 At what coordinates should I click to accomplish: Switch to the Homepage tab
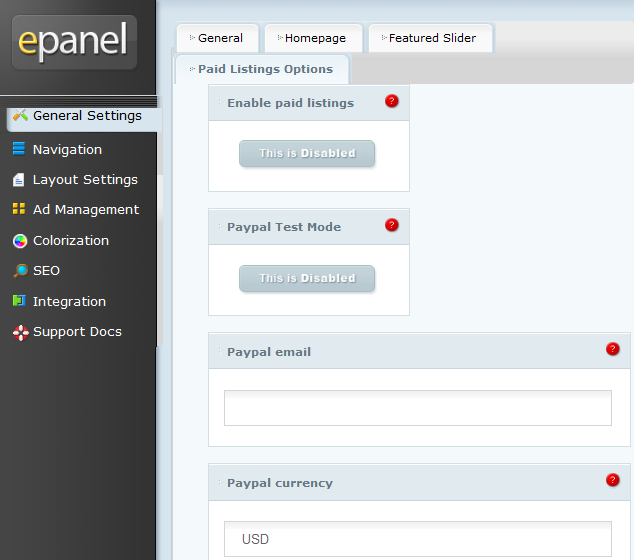313,38
